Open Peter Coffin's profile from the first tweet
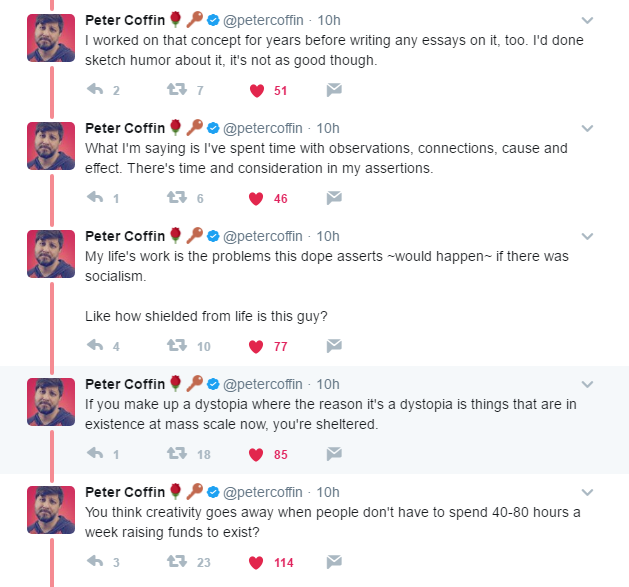 click(x=124, y=19)
